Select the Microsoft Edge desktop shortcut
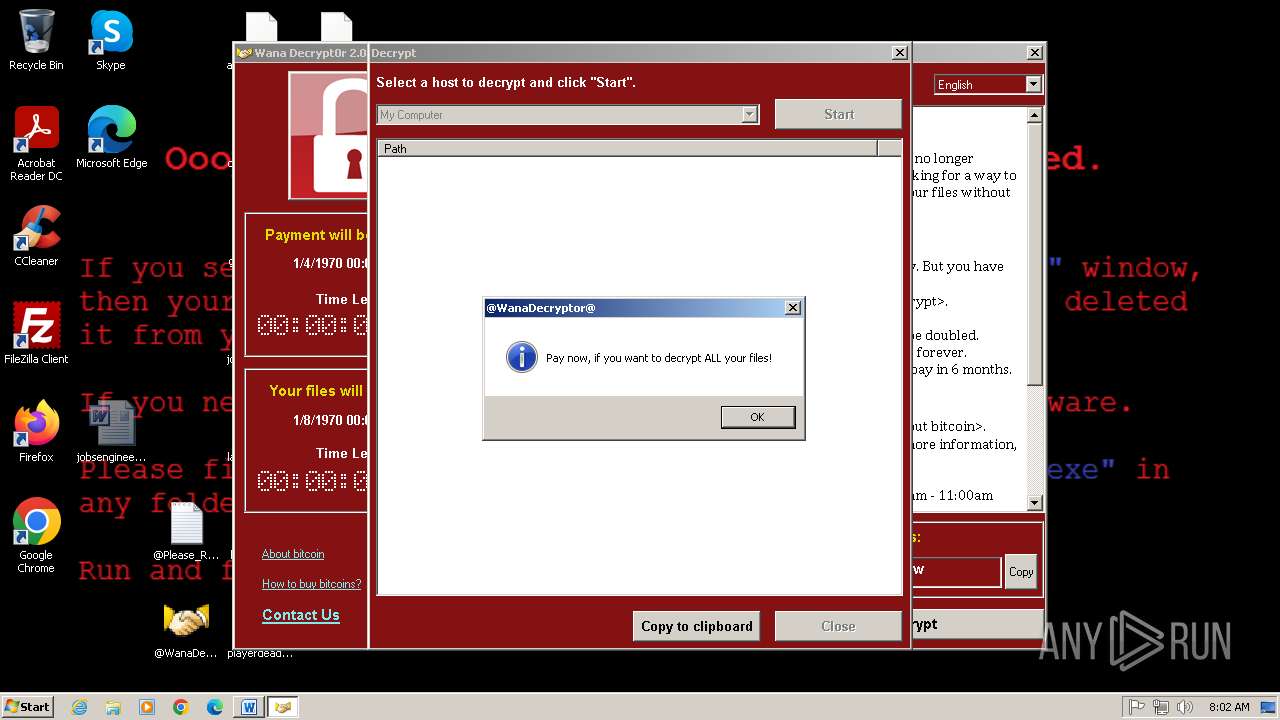Image resolution: width=1280 pixels, height=720 pixels. [x=111, y=139]
